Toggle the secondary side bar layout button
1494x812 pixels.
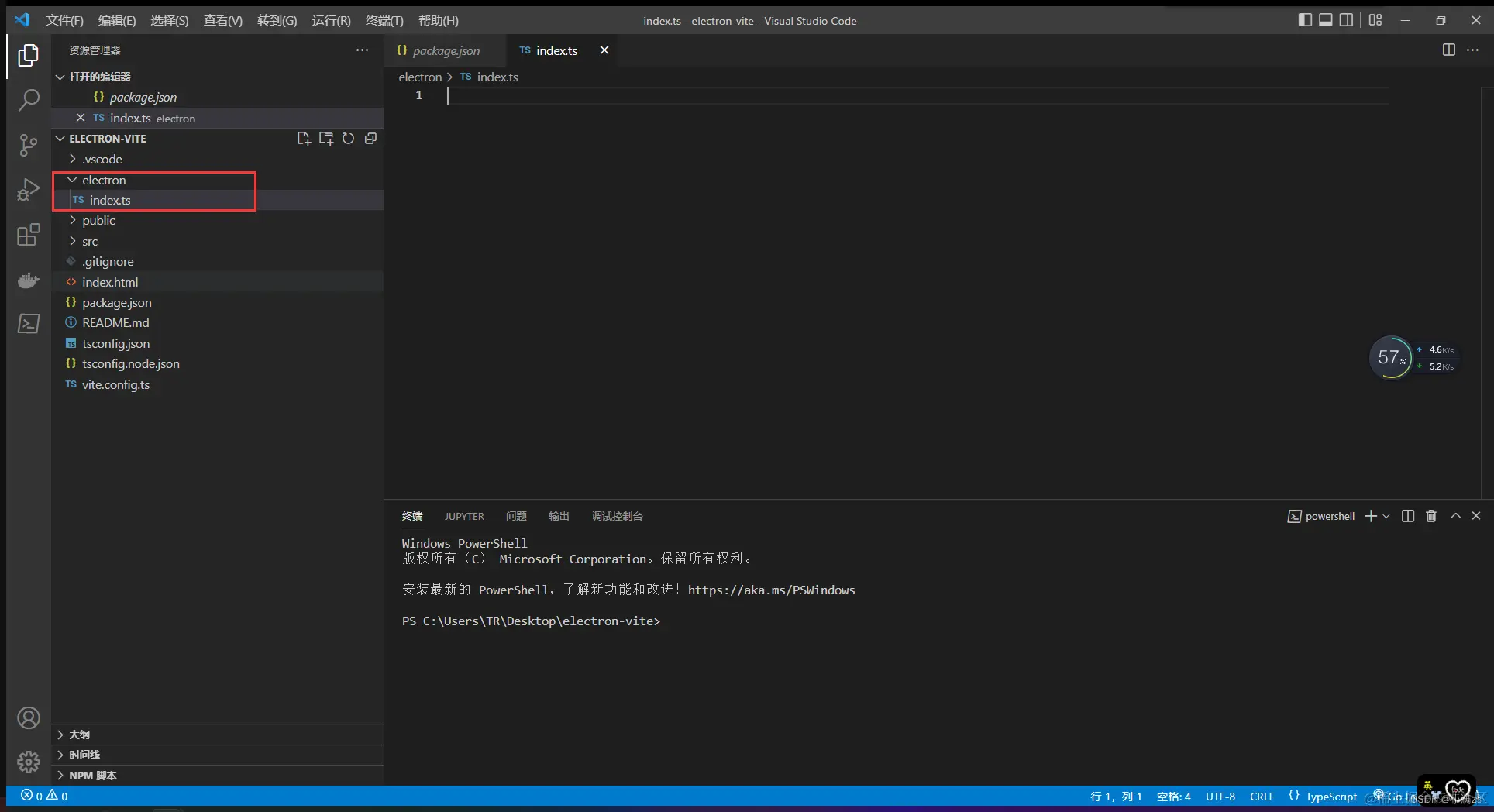coord(1347,20)
